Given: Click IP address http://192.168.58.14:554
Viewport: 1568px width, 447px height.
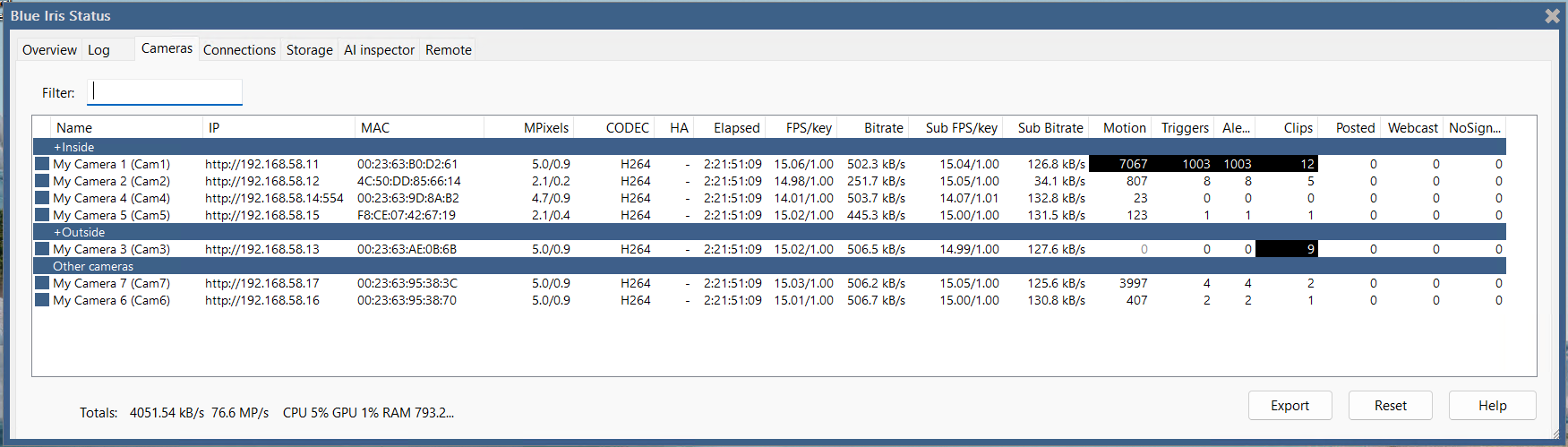Looking at the screenshot, I should tap(274, 198).
